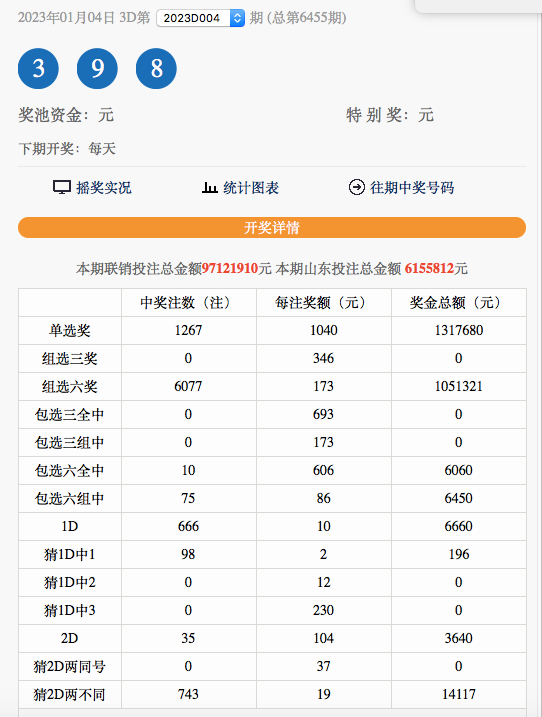The image size is (542, 717).
Task: Click the arrow circle icon beside 往期中奖号码
Action: coord(357,187)
